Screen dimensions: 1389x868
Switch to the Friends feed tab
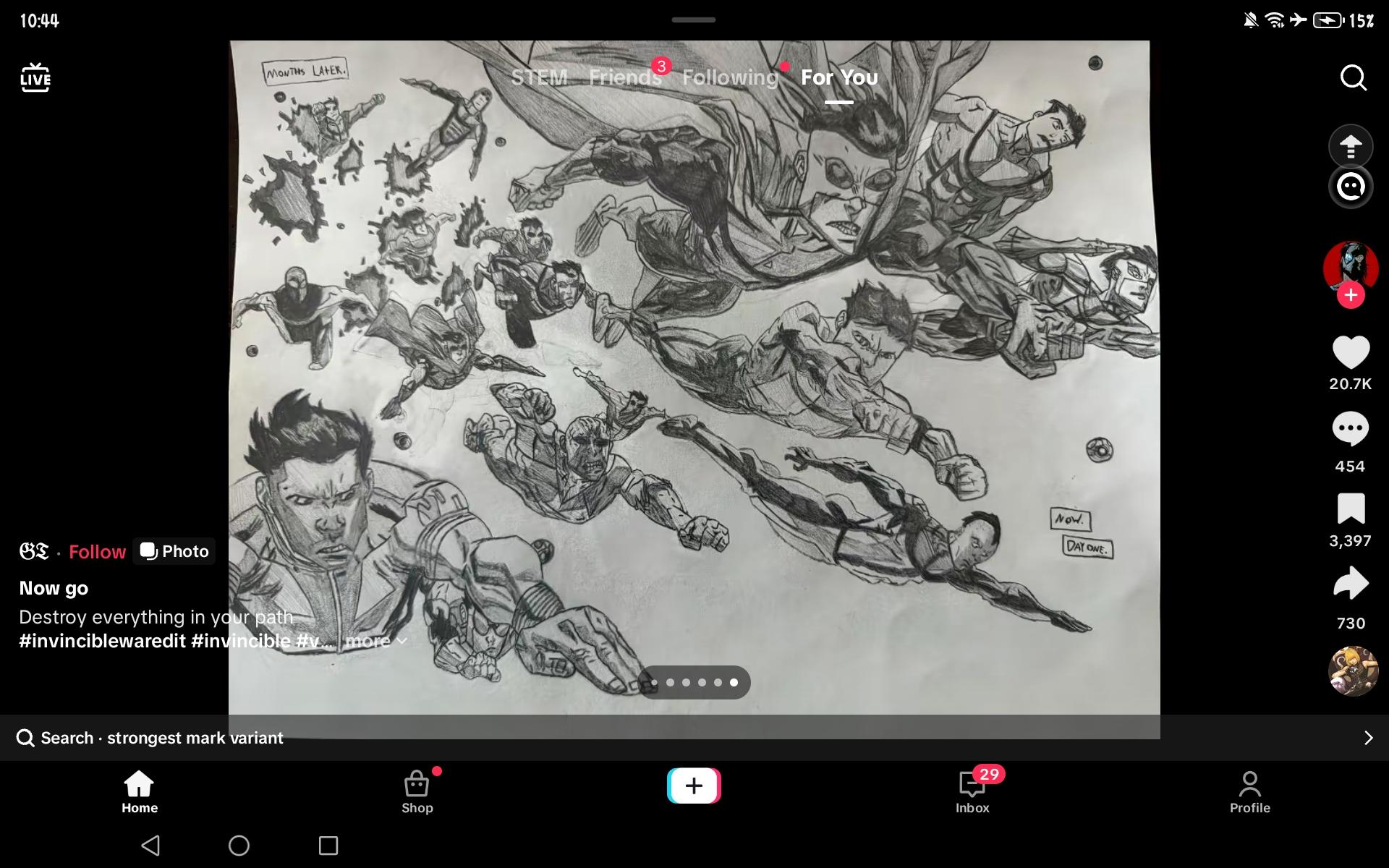624,77
